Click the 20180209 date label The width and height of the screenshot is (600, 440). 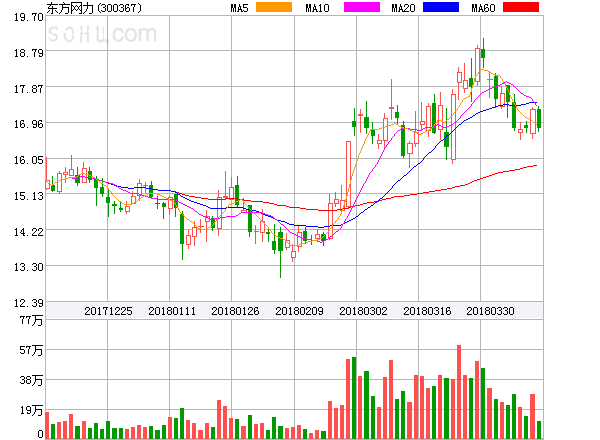299,311
